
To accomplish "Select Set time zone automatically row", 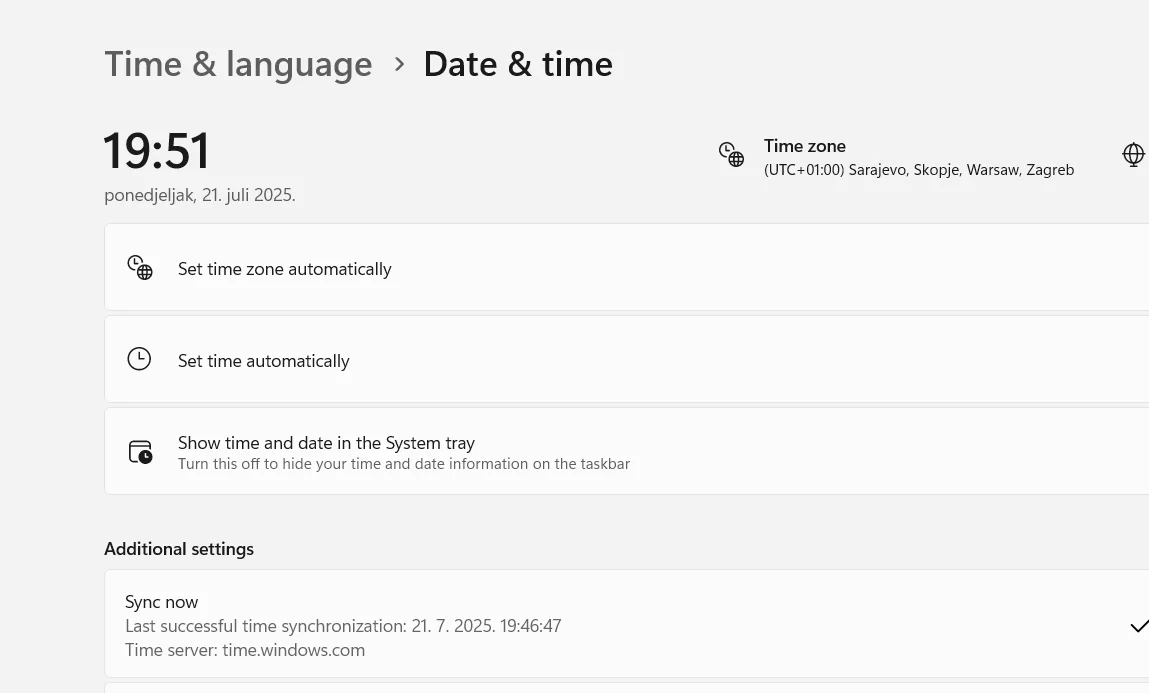I will point(627,267).
